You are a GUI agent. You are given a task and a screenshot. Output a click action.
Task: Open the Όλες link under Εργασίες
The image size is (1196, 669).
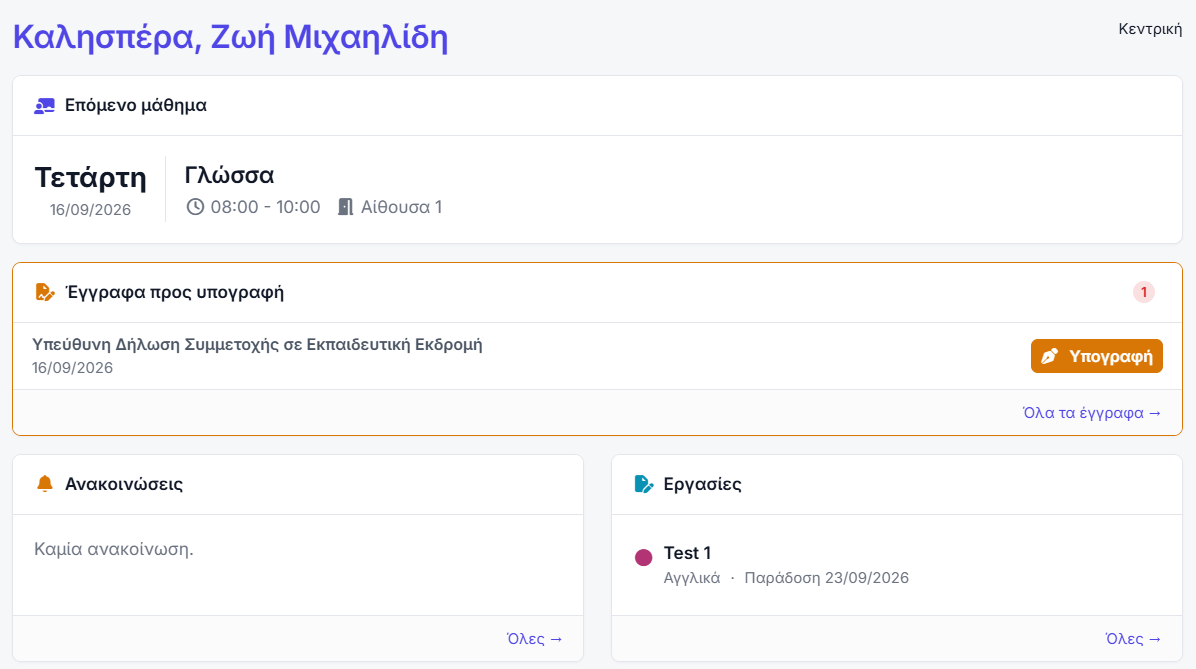tap(1133, 638)
